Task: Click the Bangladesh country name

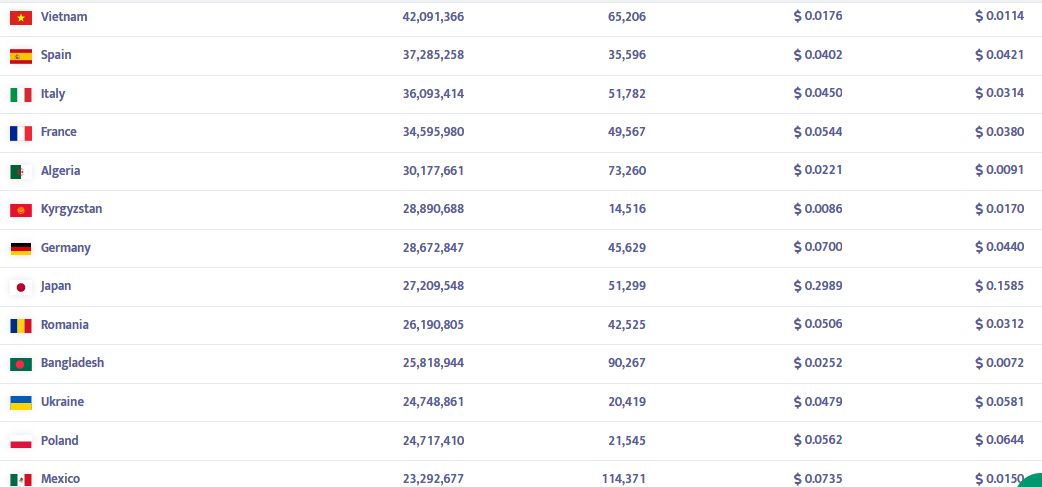Action: tap(72, 363)
